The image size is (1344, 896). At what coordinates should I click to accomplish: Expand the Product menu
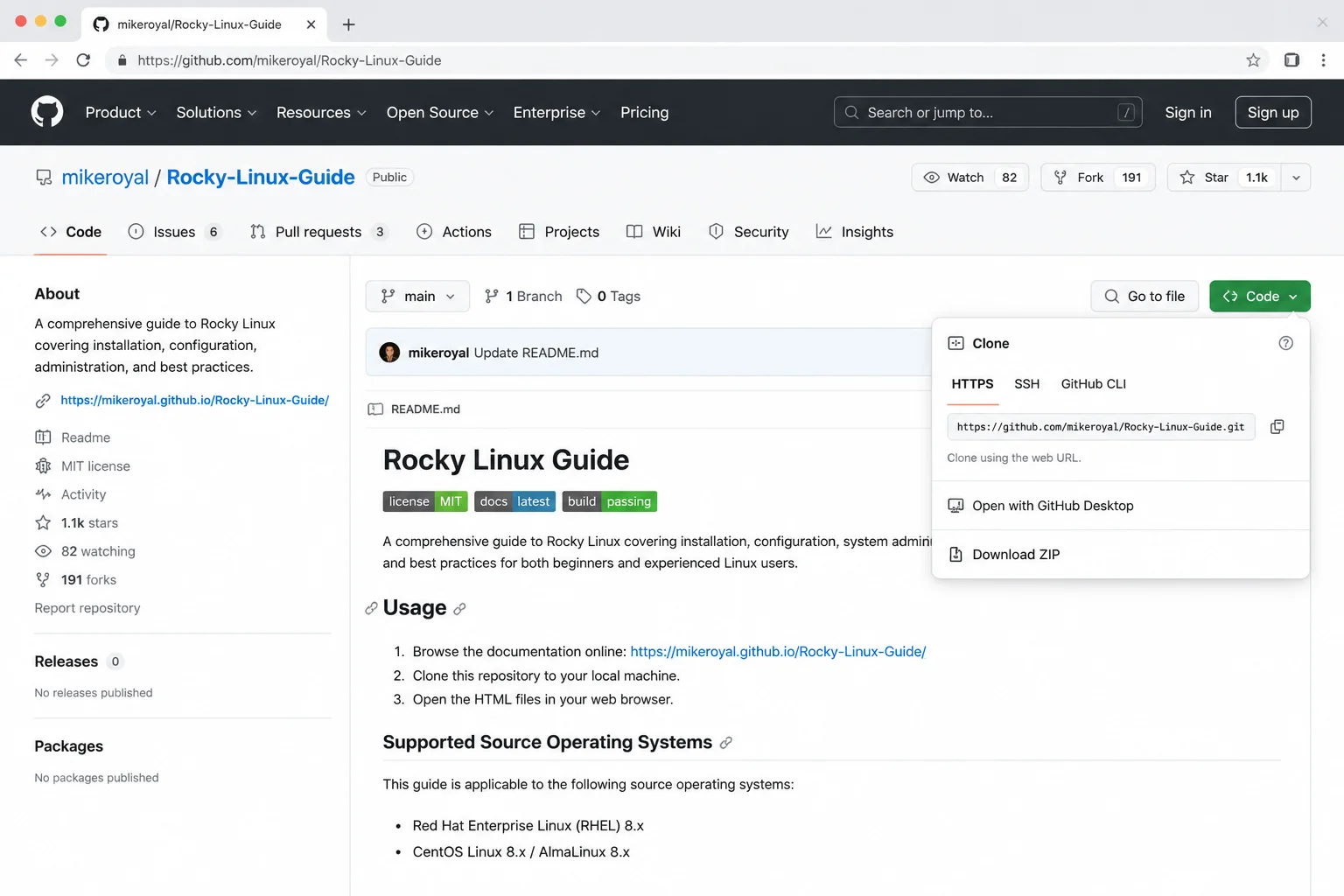121,113
